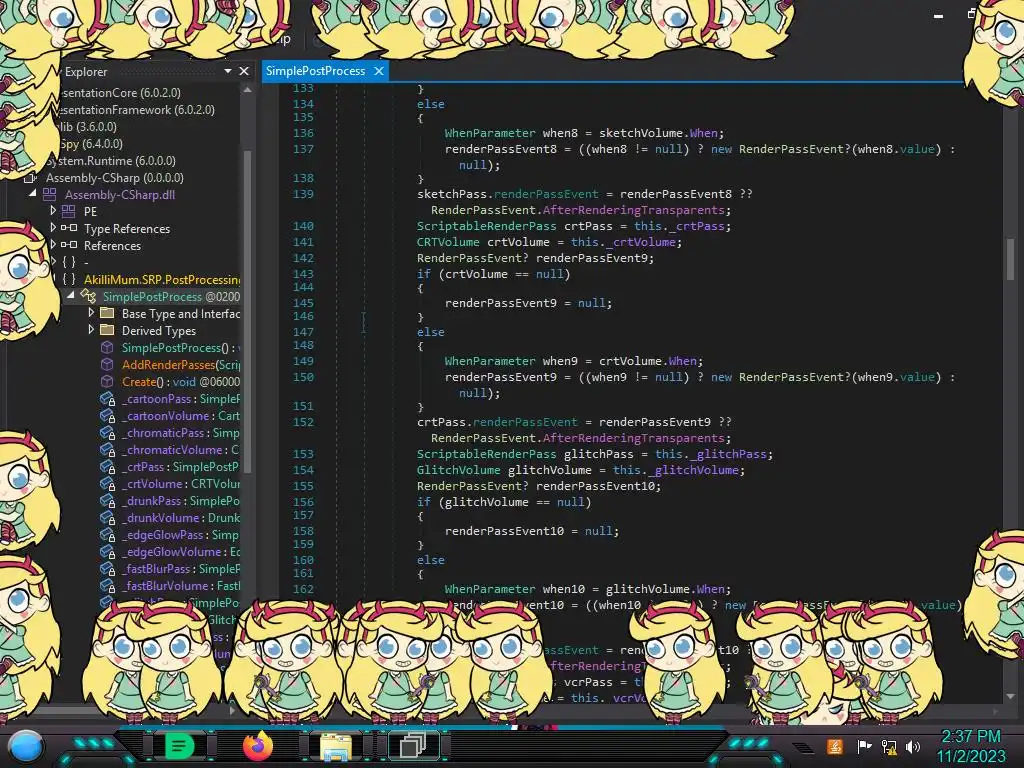Click the References node link icon

[69, 245]
